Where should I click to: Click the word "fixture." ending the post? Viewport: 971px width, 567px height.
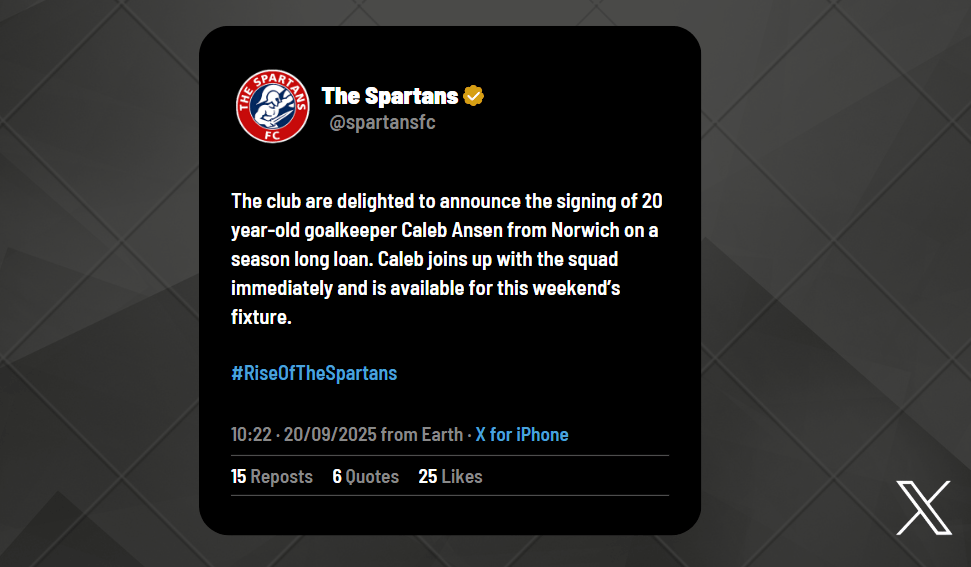point(260,317)
